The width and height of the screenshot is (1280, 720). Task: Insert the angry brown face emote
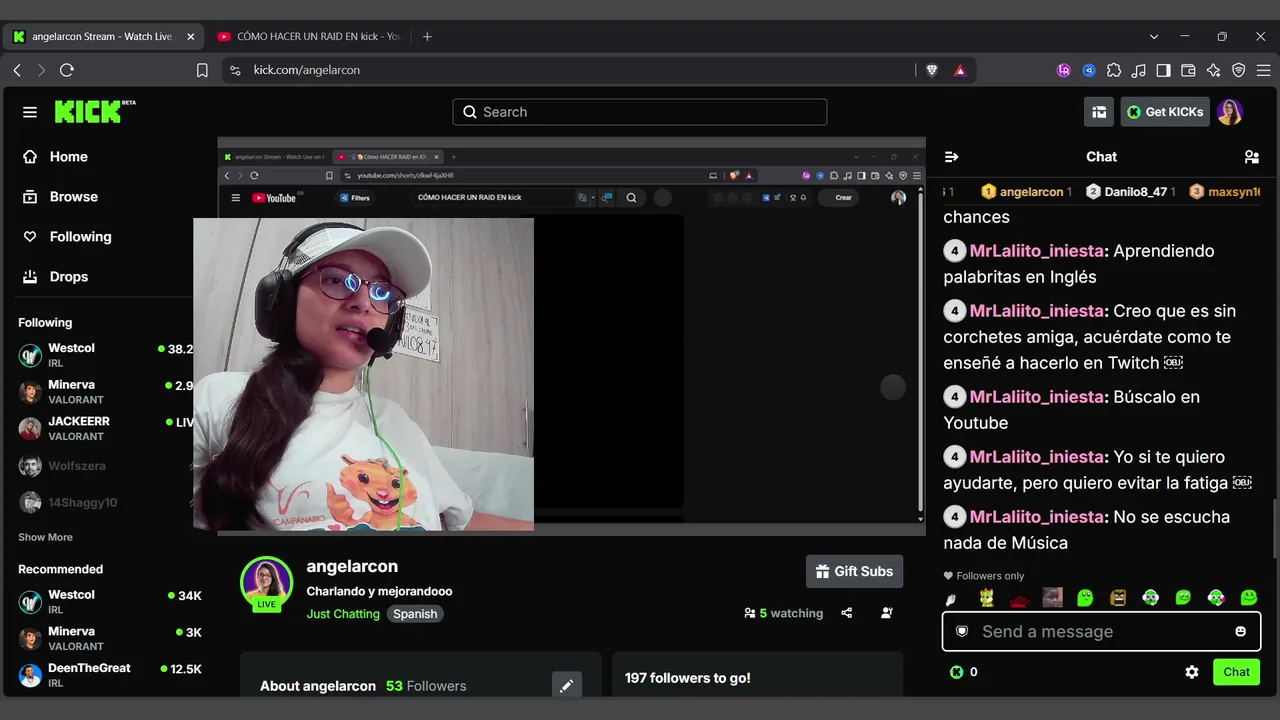tap(1118, 598)
